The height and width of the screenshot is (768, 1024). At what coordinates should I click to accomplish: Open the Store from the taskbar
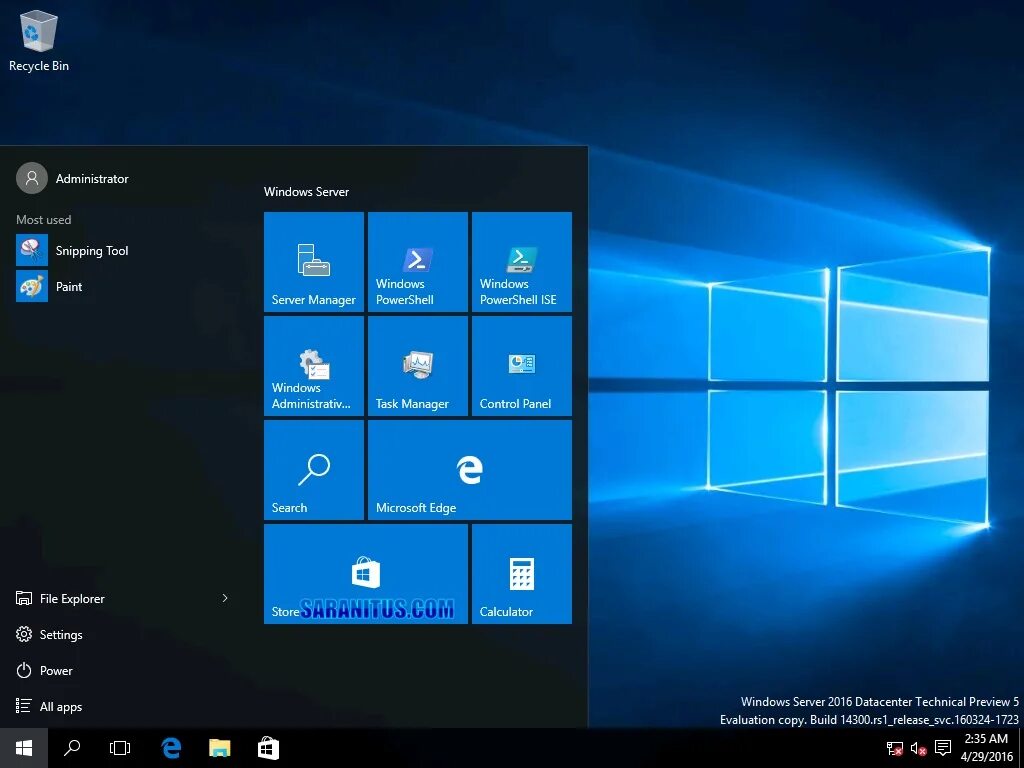pyautogui.click(x=268, y=748)
